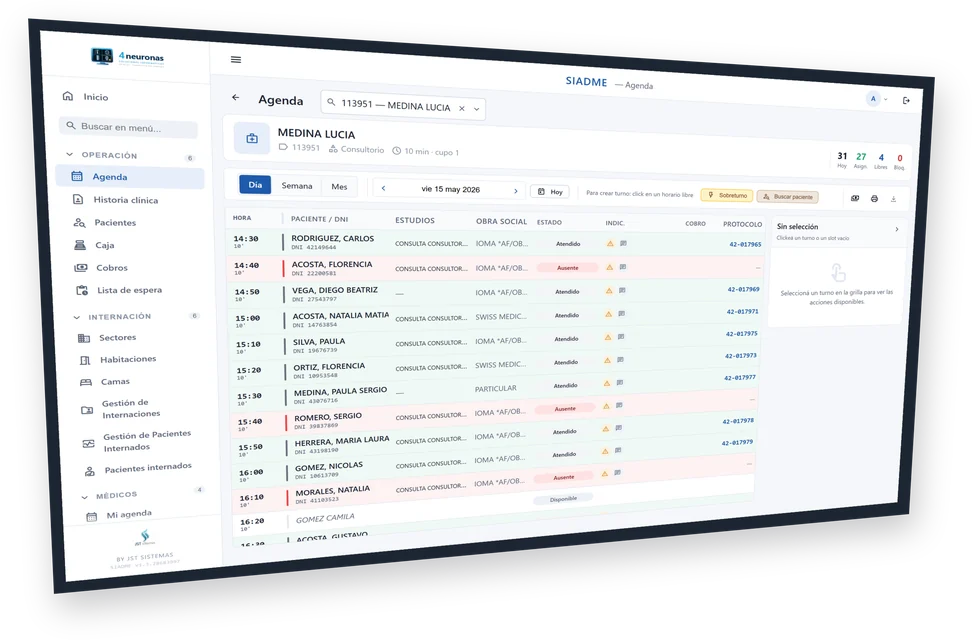
Task: Click Ausente status on ROMERO, SERGIO row
Action: point(565,409)
